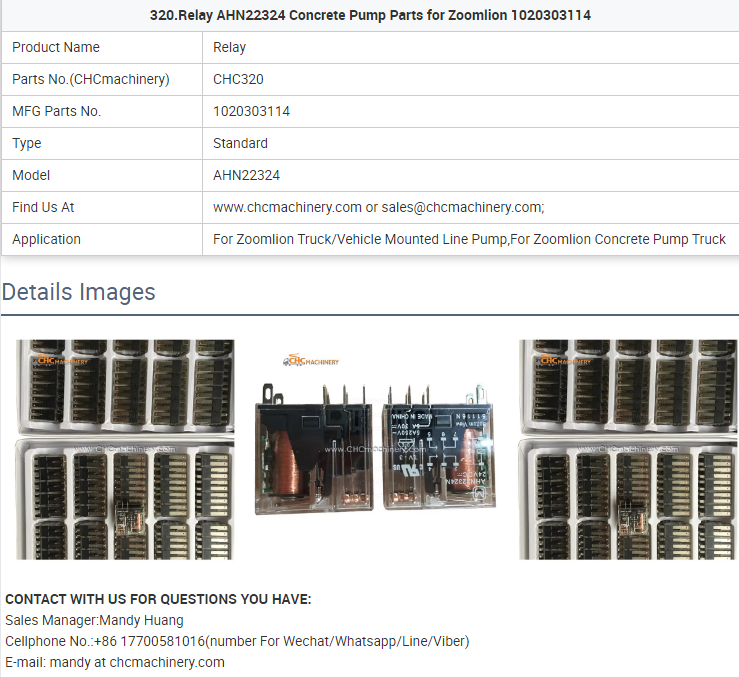Click the CHC Machinery logo above the middle relay photo
Image resolution: width=739 pixels, height=677 pixels.
(313, 360)
